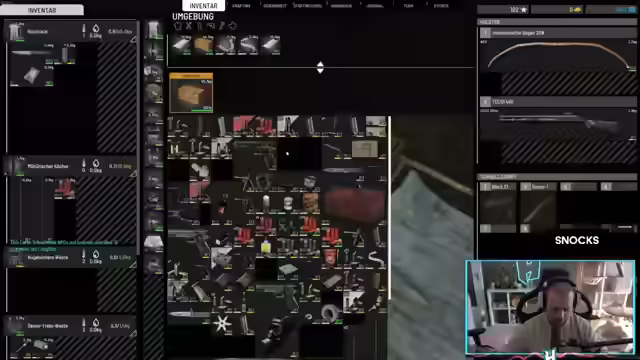Select the knife in the Rucksack grid
640x360 pixels.
(x=32, y=53)
